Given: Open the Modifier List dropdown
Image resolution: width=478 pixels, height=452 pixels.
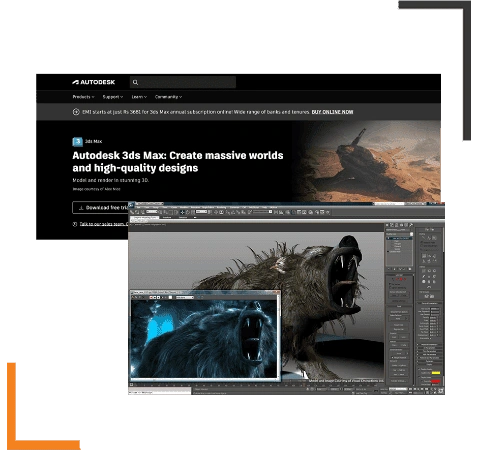Looking at the screenshot, I should click(399, 234).
